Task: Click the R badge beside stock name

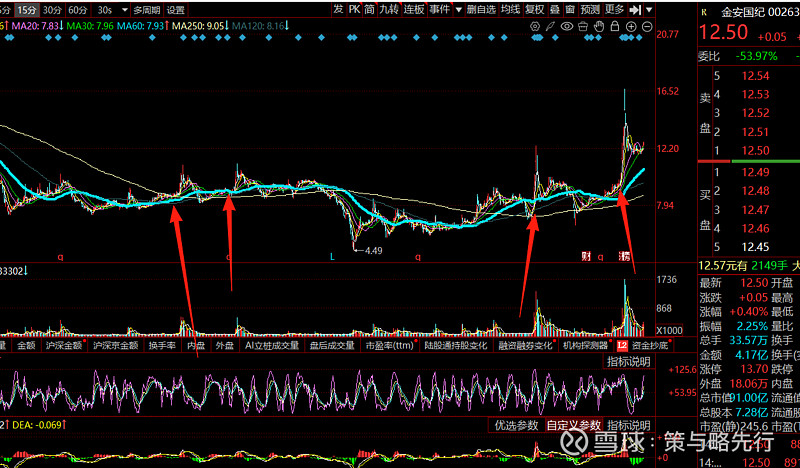Action: [705, 12]
